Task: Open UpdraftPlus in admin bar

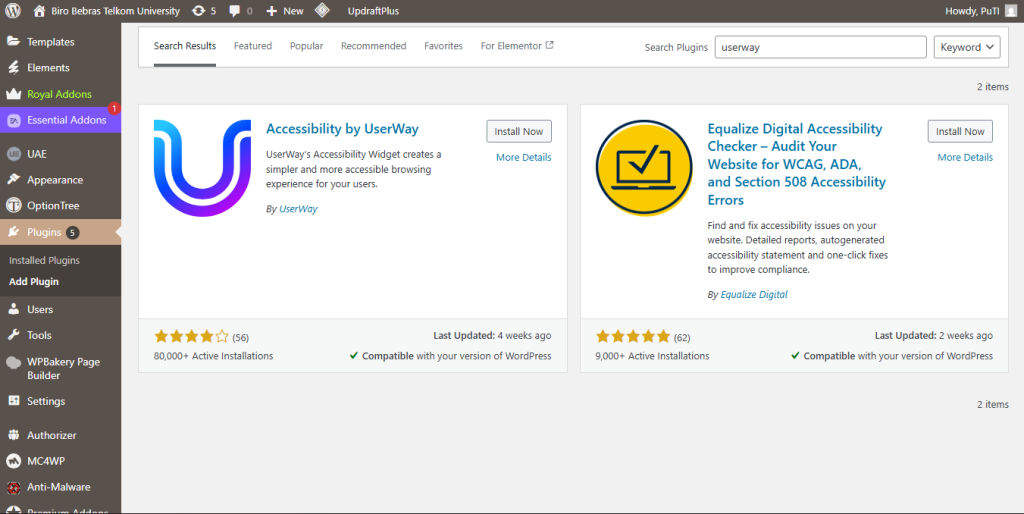Action: tap(373, 11)
